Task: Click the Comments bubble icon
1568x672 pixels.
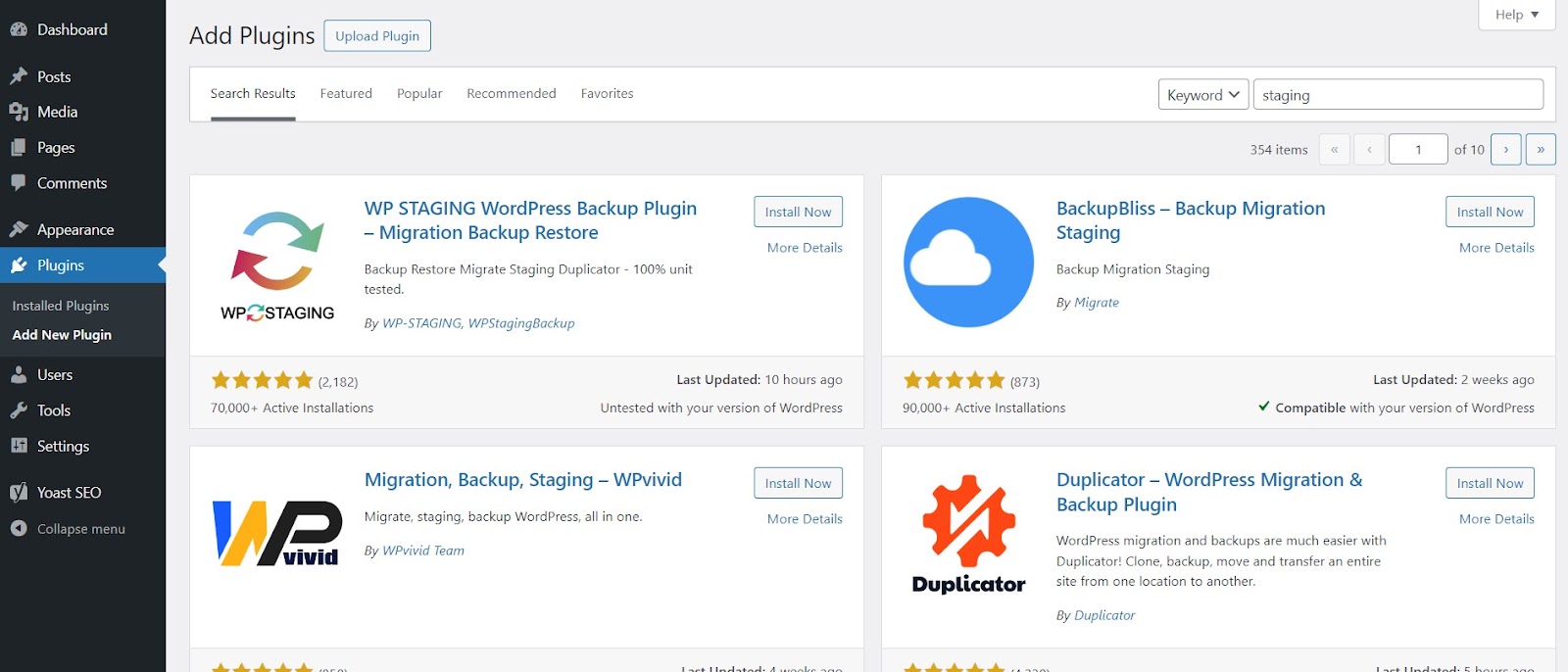Action: point(19,183)
